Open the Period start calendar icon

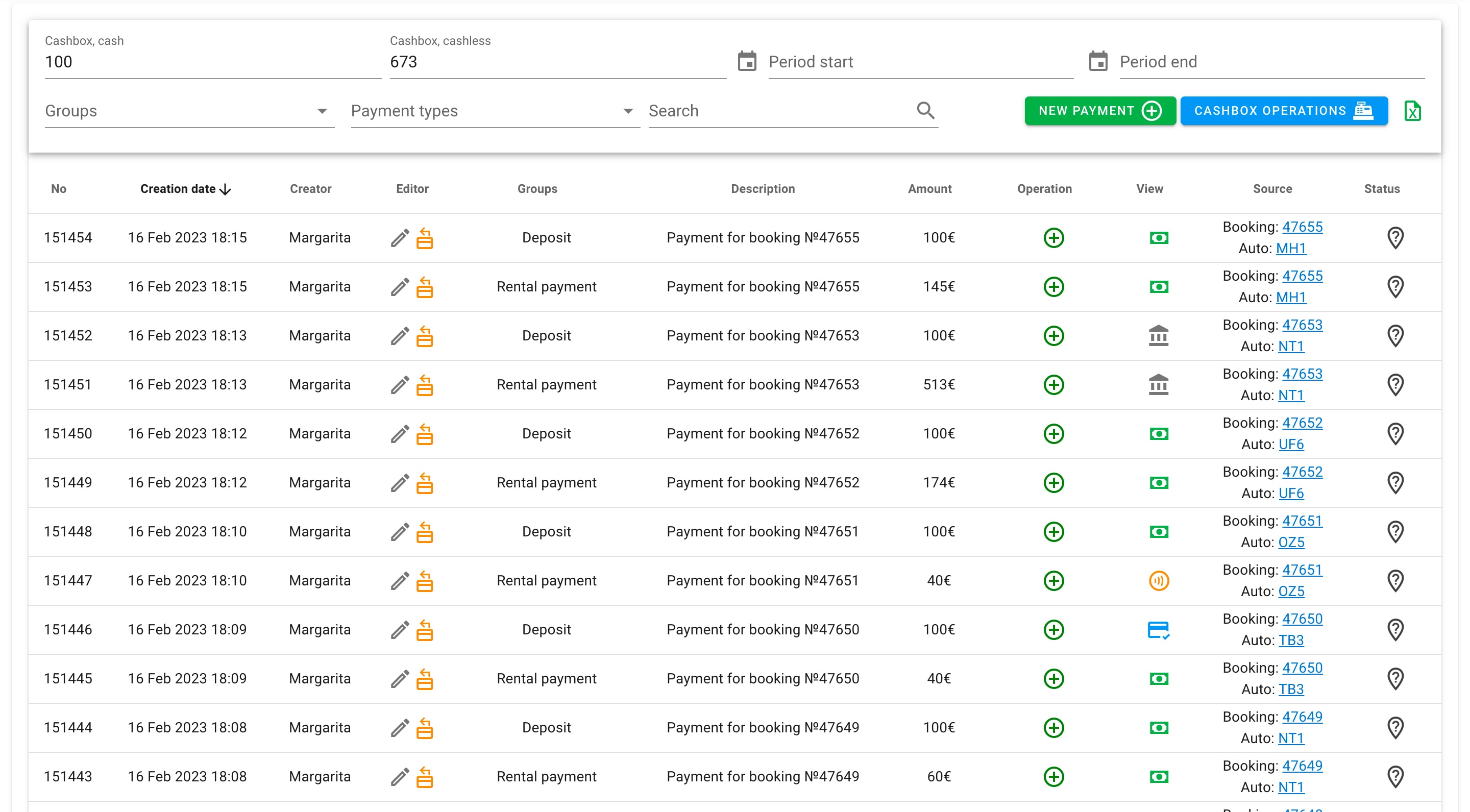[x=746, y=61]
